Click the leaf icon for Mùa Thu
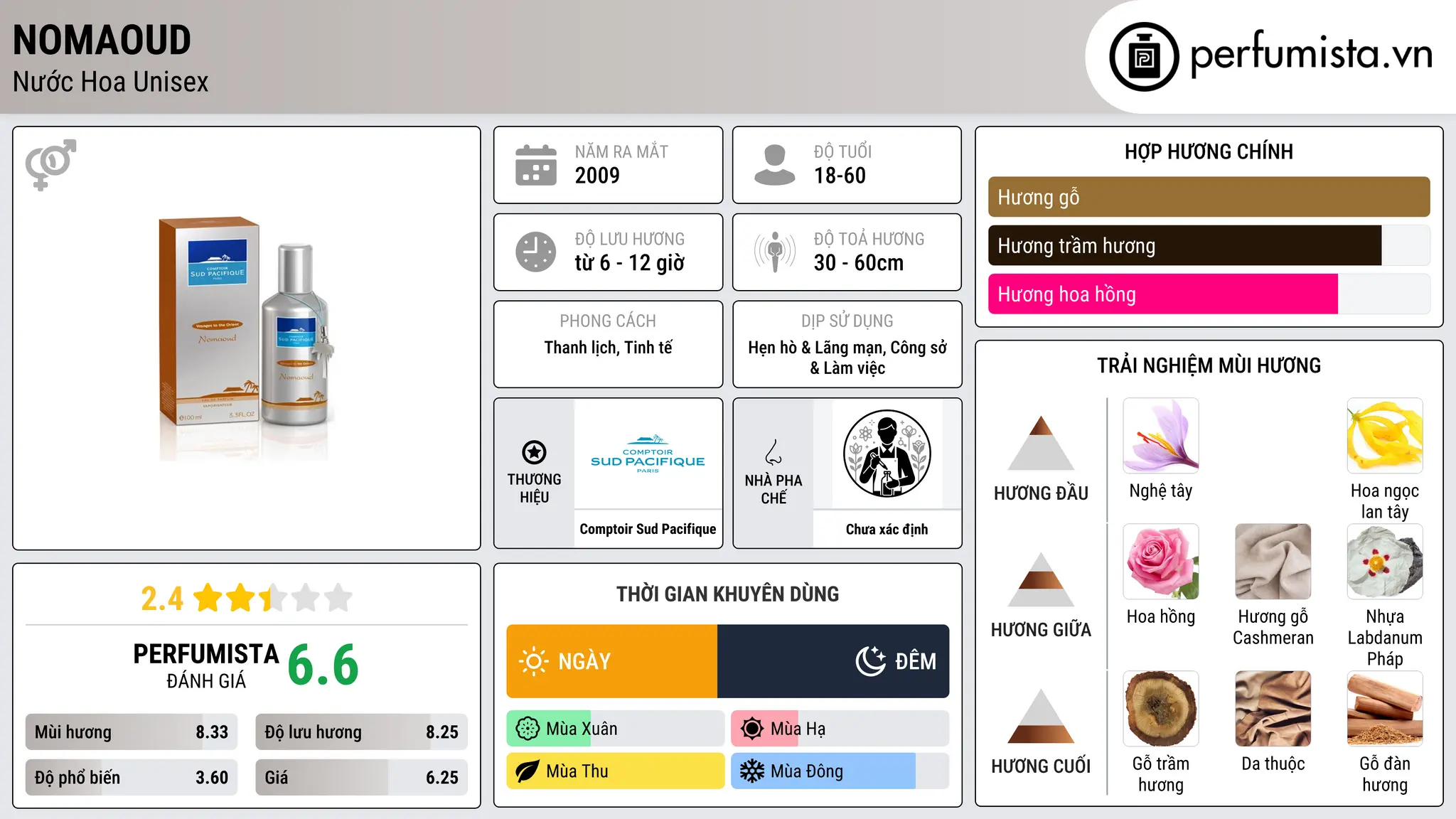 [x=528, y=771]
